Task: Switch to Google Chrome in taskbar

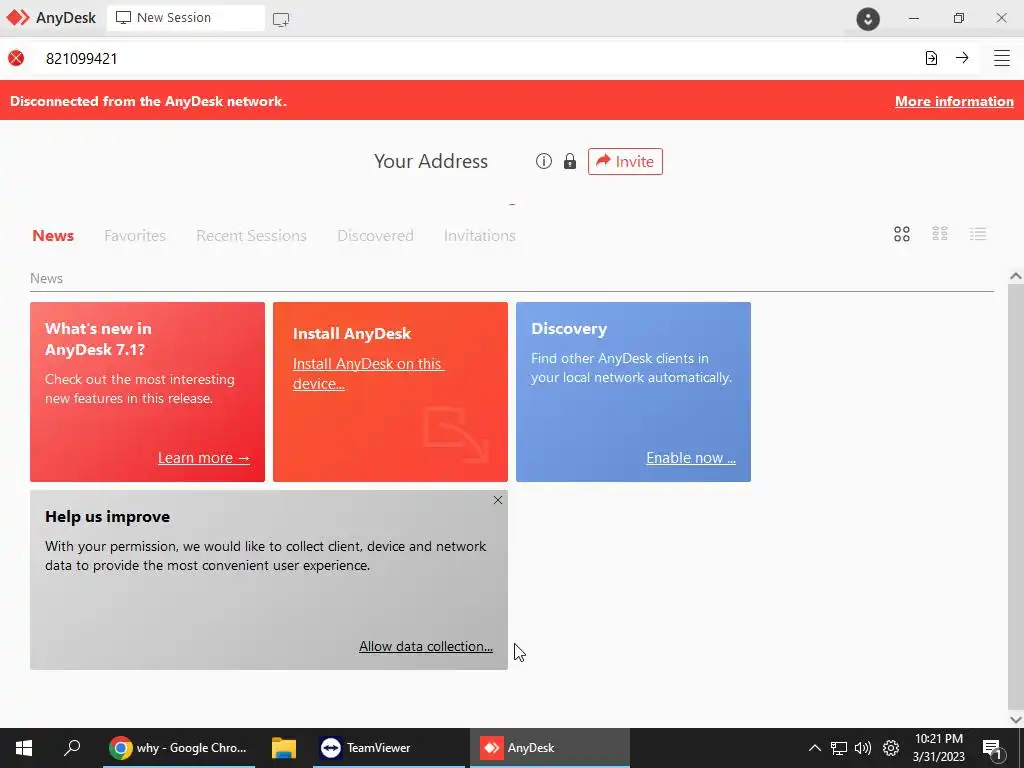Action: tap(179, 748)
